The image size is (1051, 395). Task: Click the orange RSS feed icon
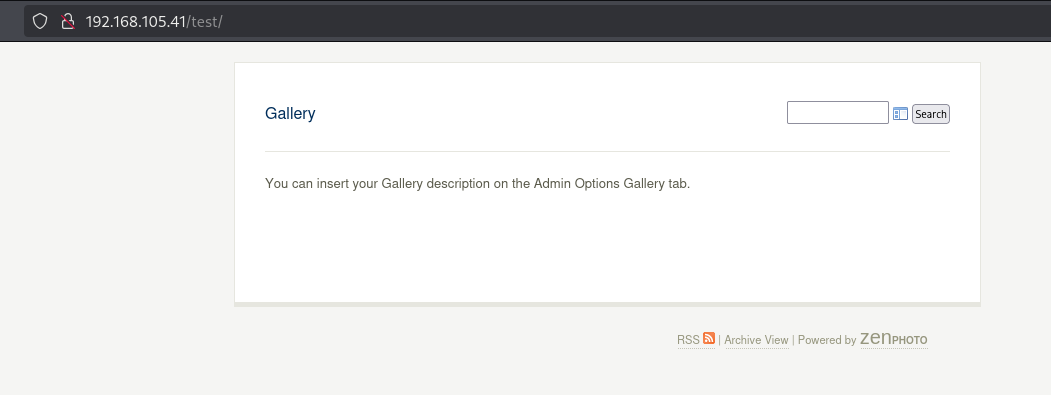[708, 339]
